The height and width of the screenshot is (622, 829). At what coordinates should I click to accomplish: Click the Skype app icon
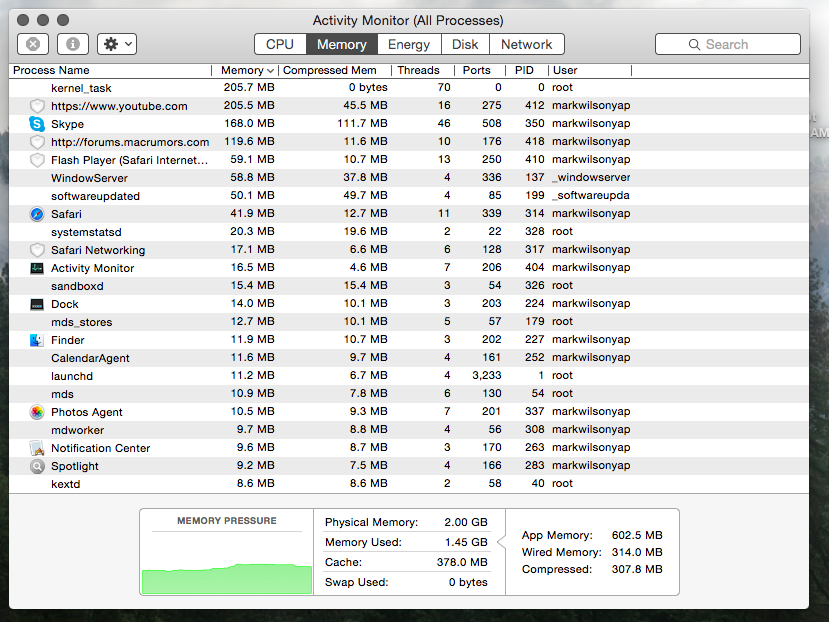[x=36, y=124]
